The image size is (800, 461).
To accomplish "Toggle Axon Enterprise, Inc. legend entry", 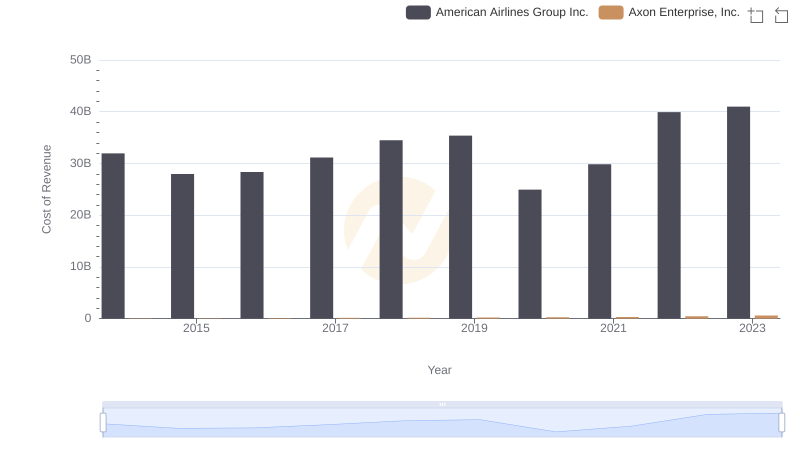I will click(669, 12).
